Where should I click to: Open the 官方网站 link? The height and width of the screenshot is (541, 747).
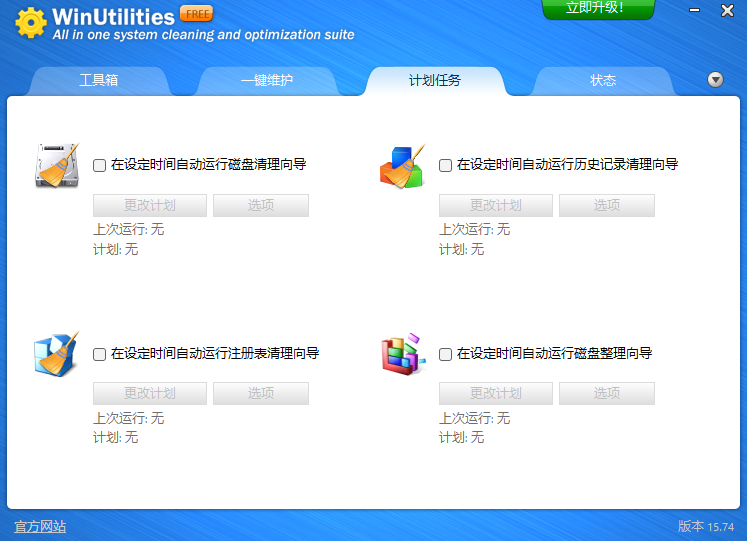click(x=40, y=526)
